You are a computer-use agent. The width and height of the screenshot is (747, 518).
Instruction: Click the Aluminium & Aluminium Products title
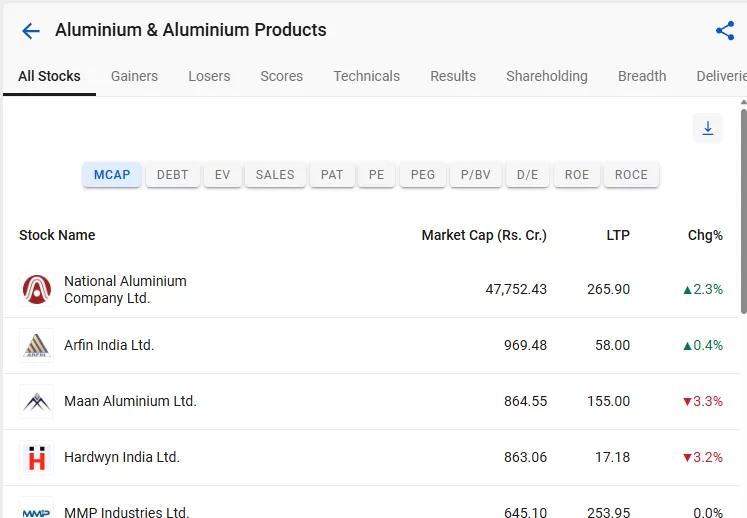coord(191,30)
